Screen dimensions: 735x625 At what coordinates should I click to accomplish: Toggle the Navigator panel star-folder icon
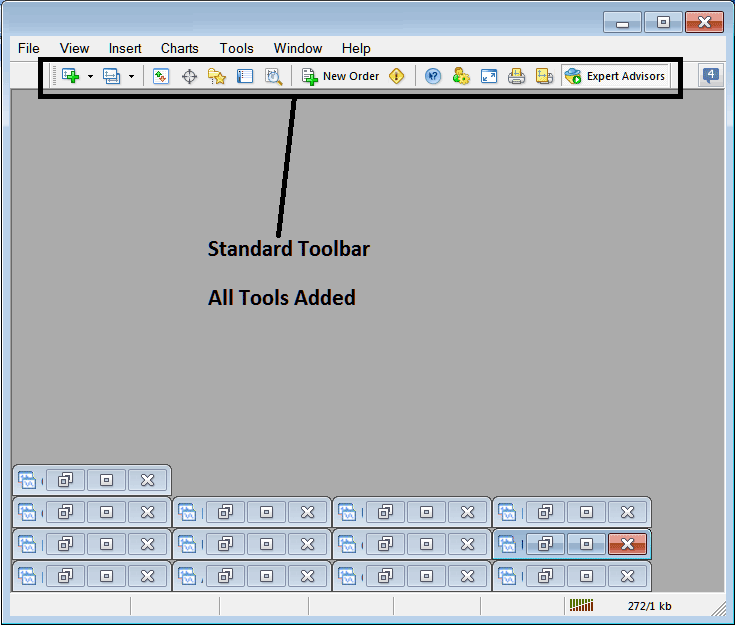[x=217, y=76]
